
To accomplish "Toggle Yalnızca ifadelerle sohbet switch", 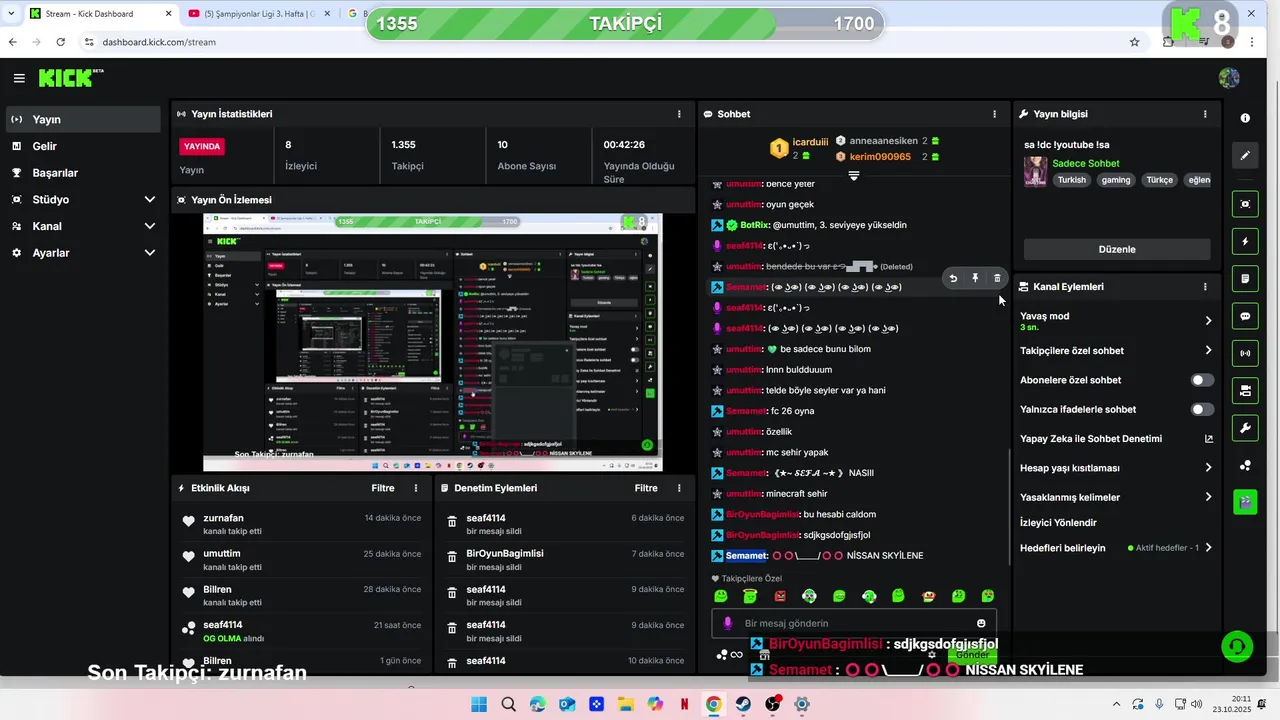I will pyautogui.click(x=1202, y=409).
